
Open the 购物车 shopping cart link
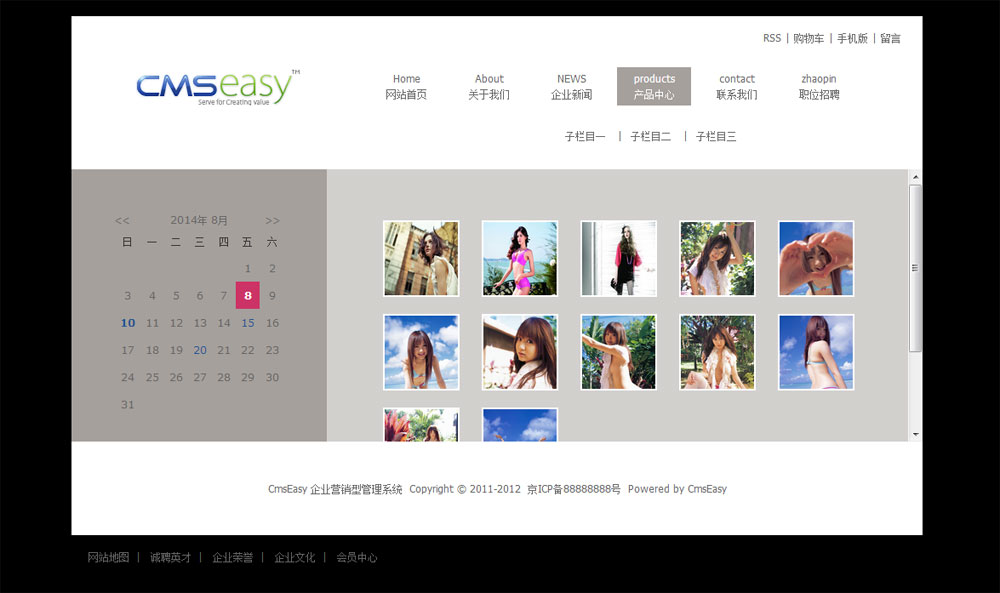pos(808,39)
